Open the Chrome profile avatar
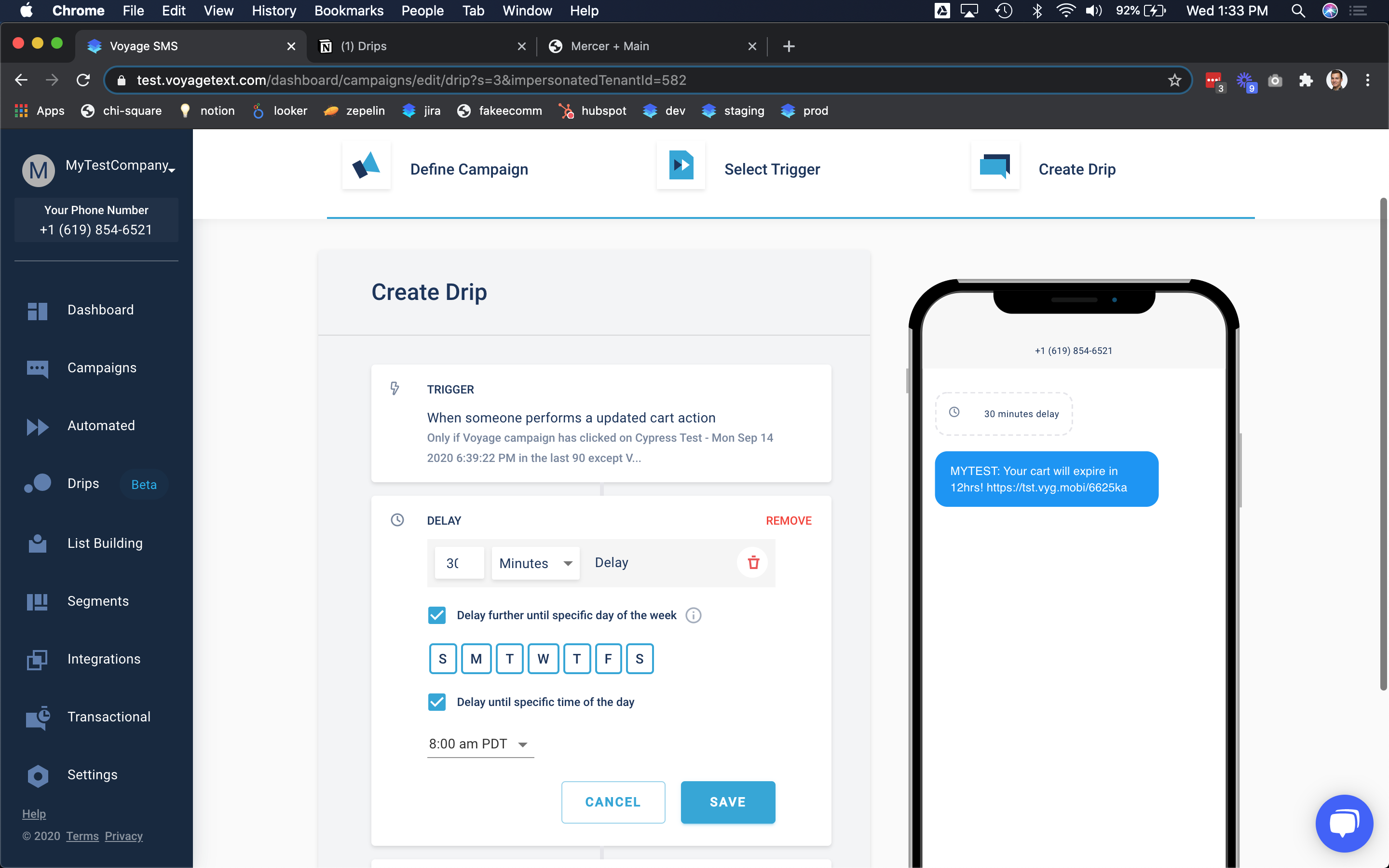The height and width of the screenshot is (868, 1389). [1337, 81]
